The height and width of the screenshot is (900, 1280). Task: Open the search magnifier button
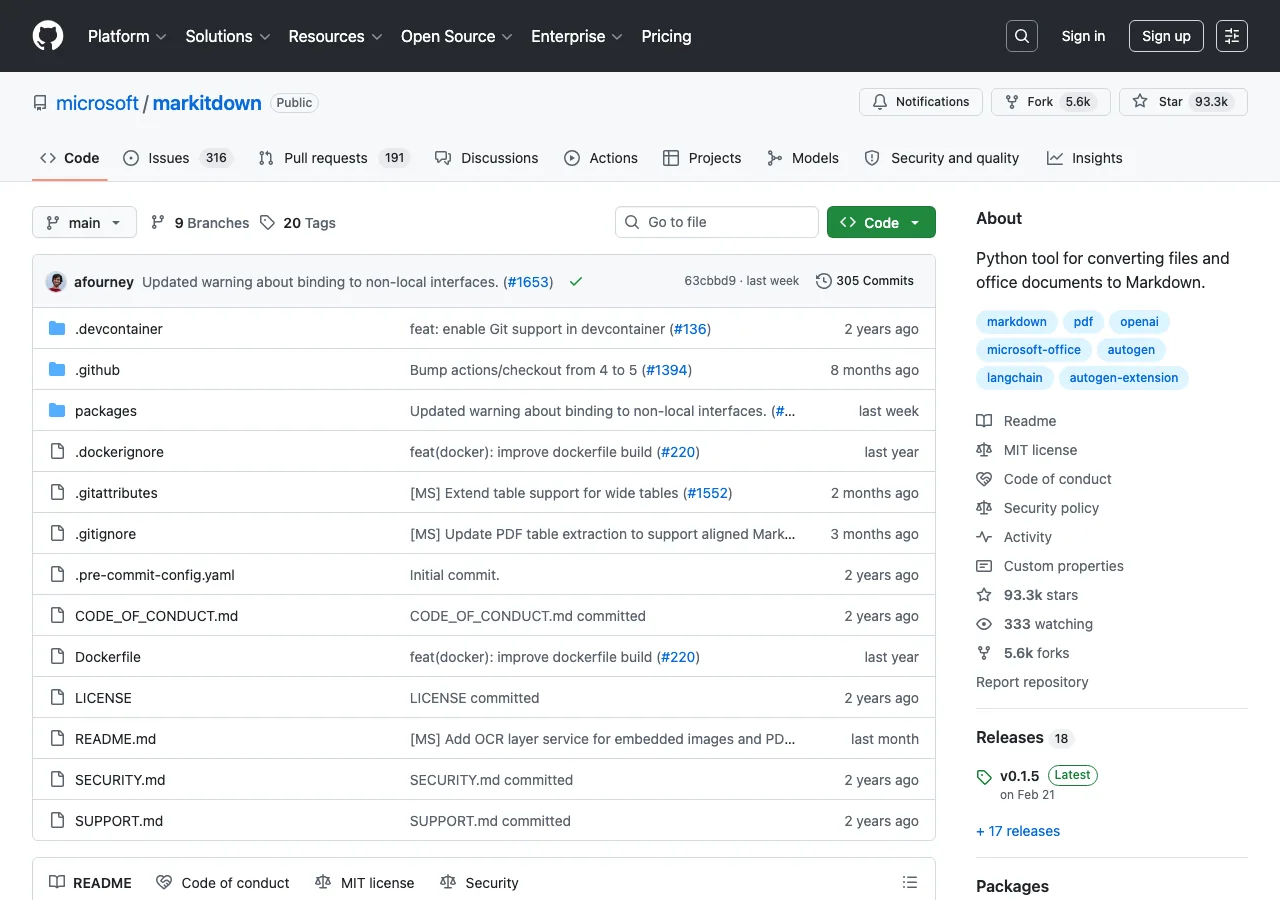click(x=1022, y=36)
